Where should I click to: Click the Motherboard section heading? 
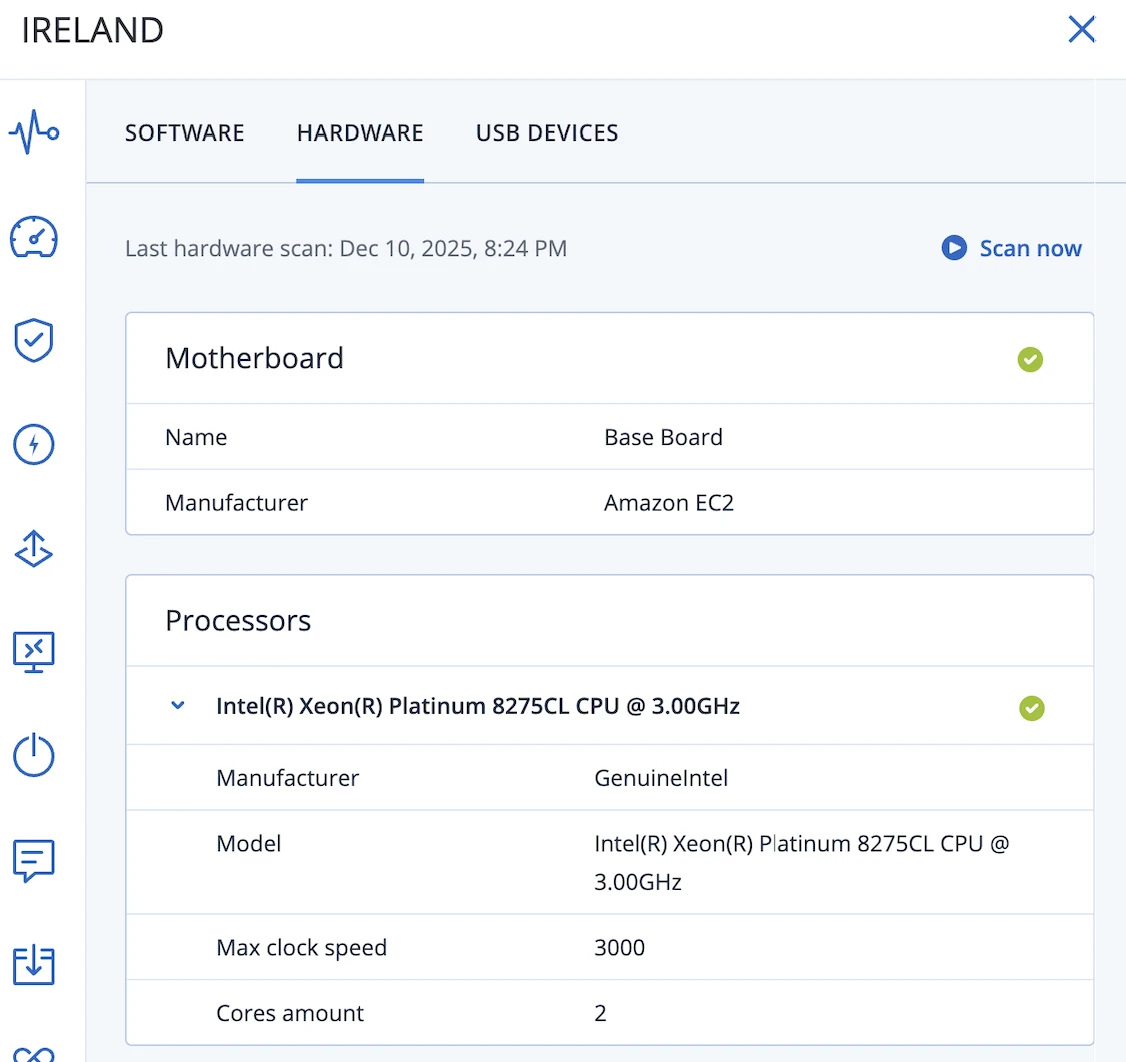[x=254, y=358]
